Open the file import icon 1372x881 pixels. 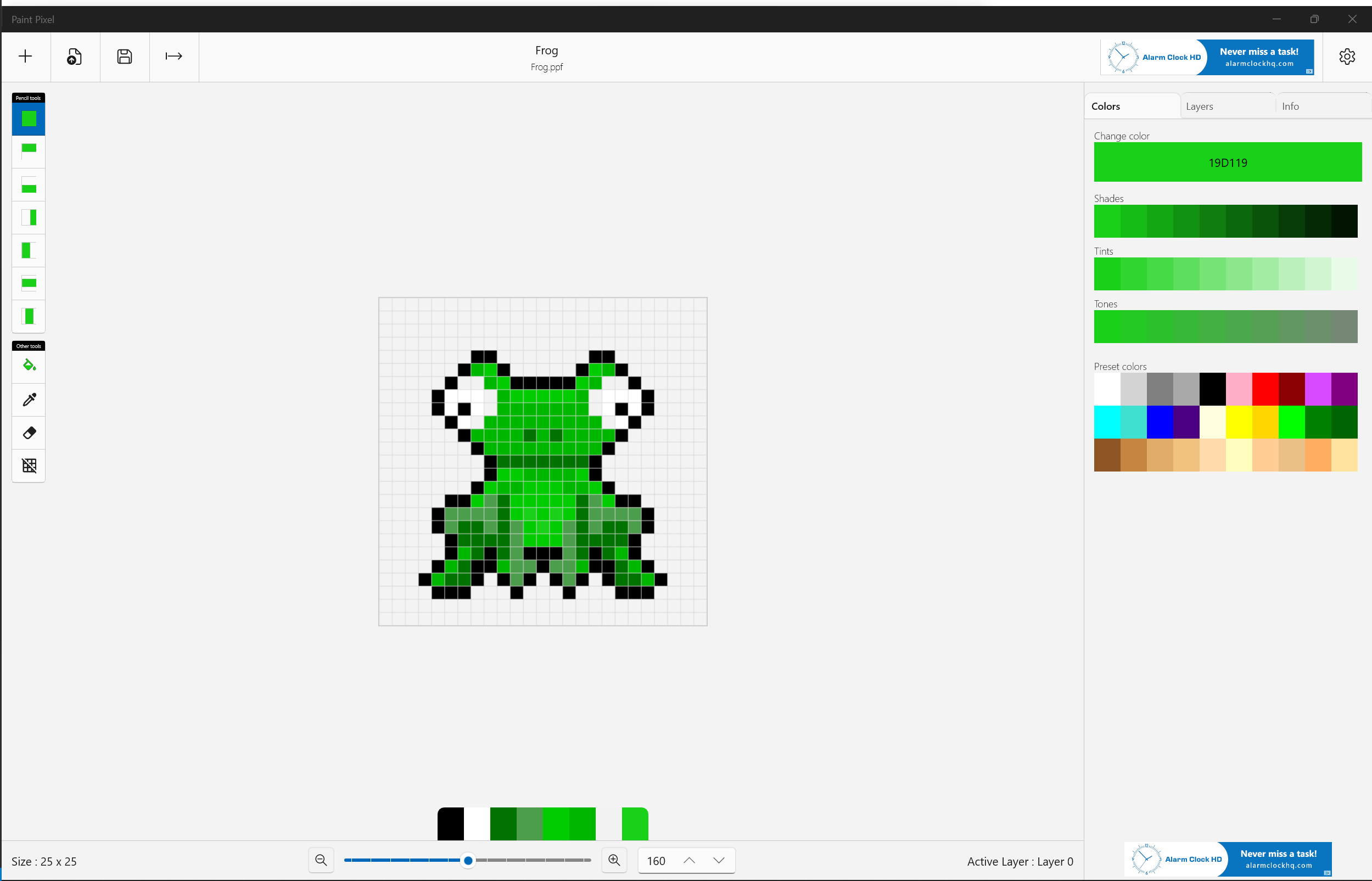coord(74,56)
